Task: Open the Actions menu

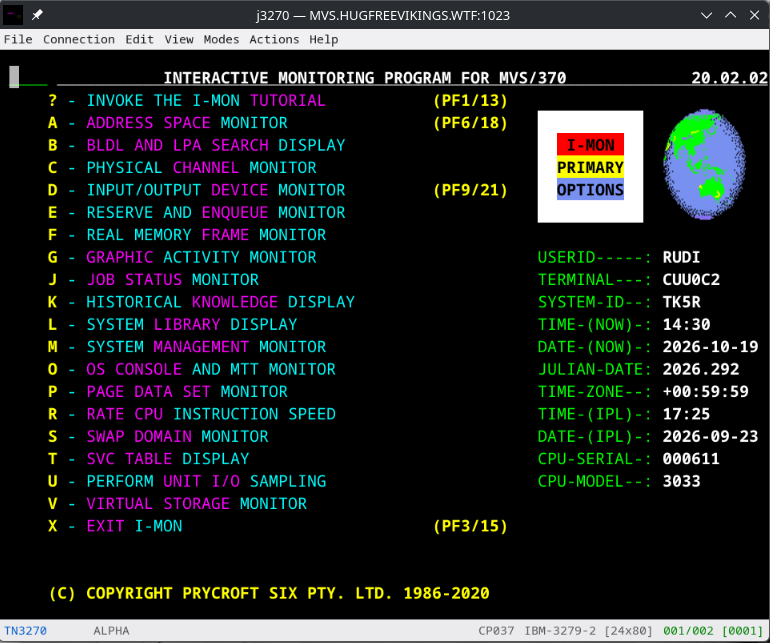Action: point(274,39)
